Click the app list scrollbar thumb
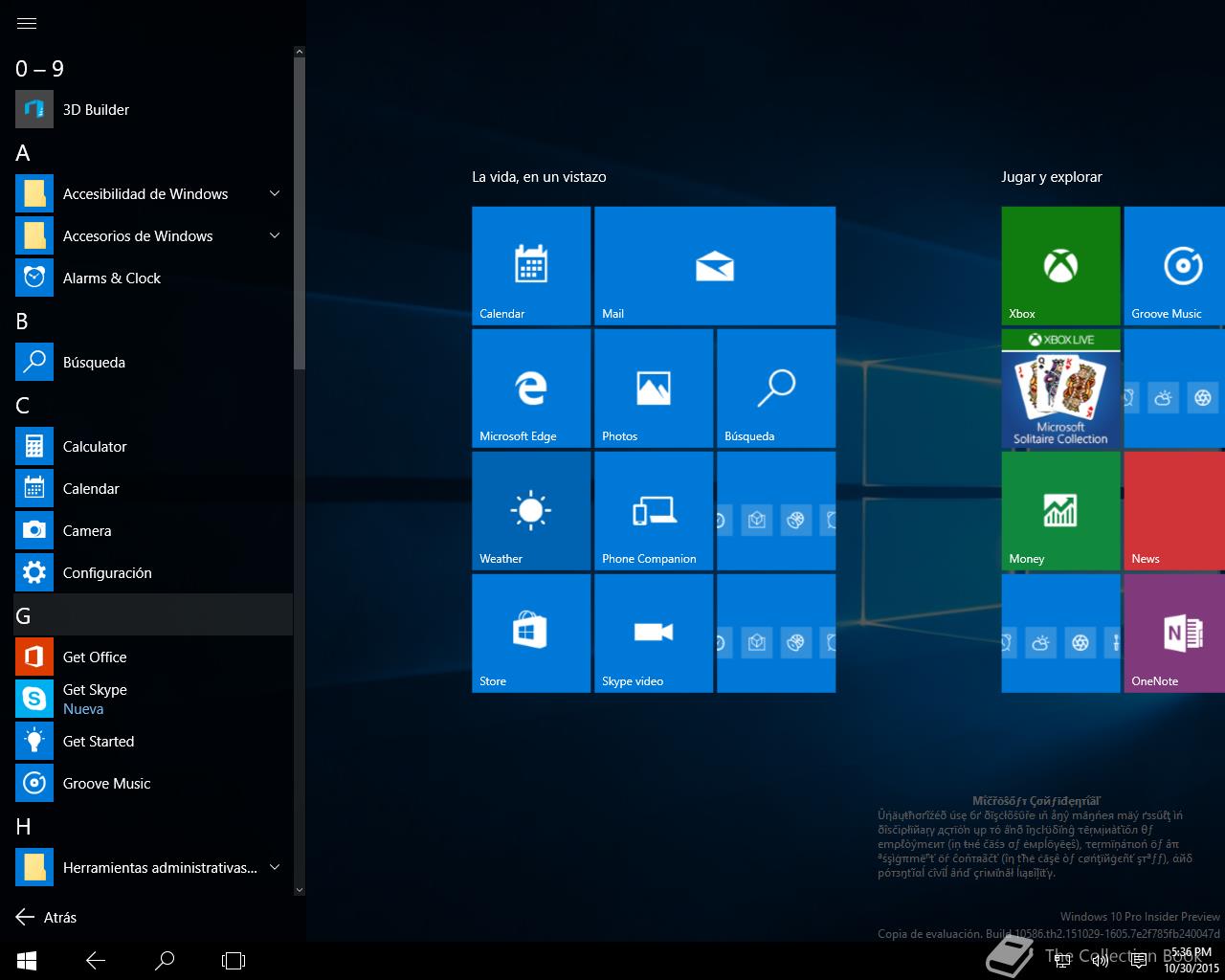The height and width of the screenshot is (980, 1225). (300, 213)
